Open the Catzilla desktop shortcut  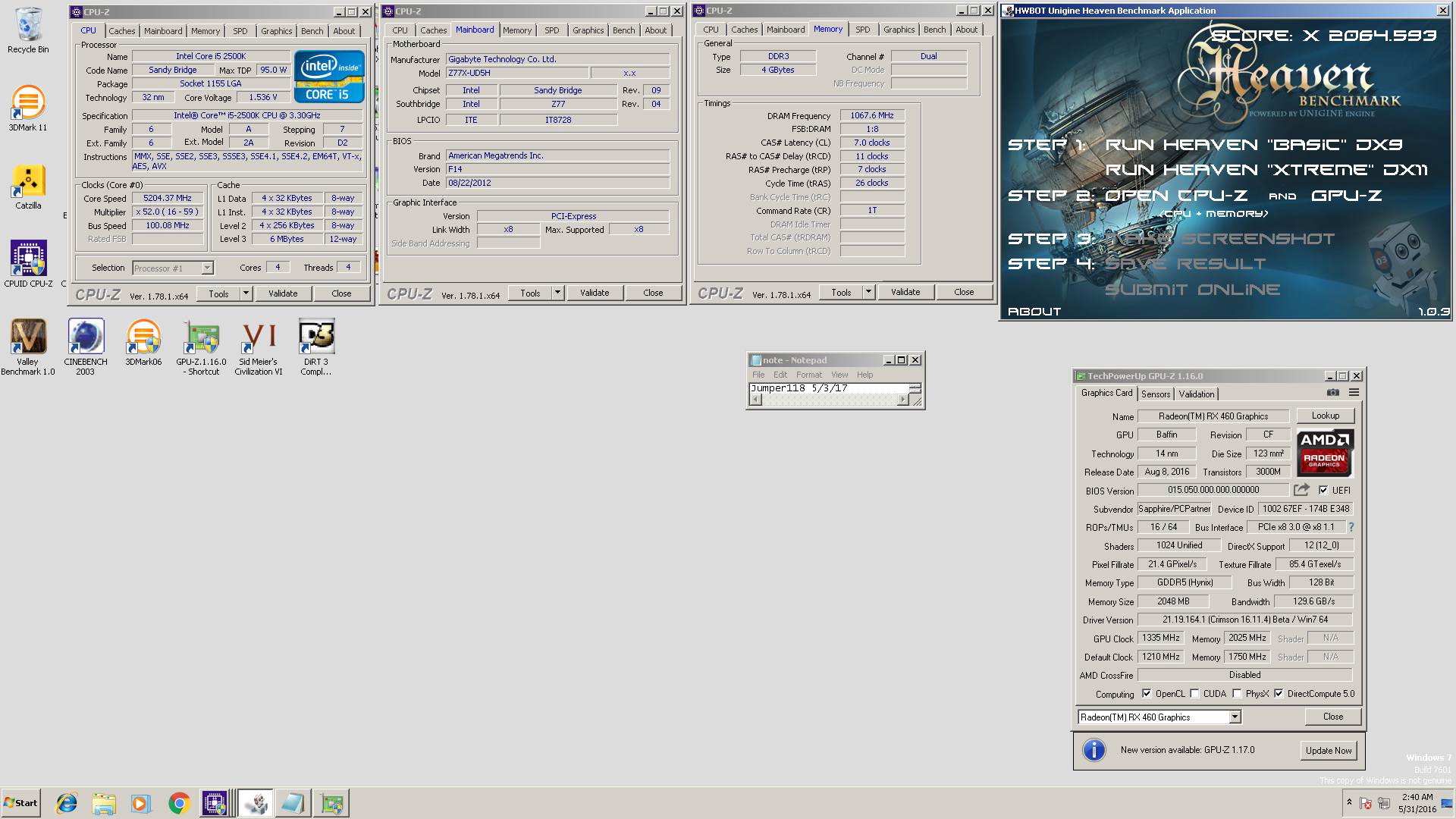pyautogui.click(x=28, y=187)
